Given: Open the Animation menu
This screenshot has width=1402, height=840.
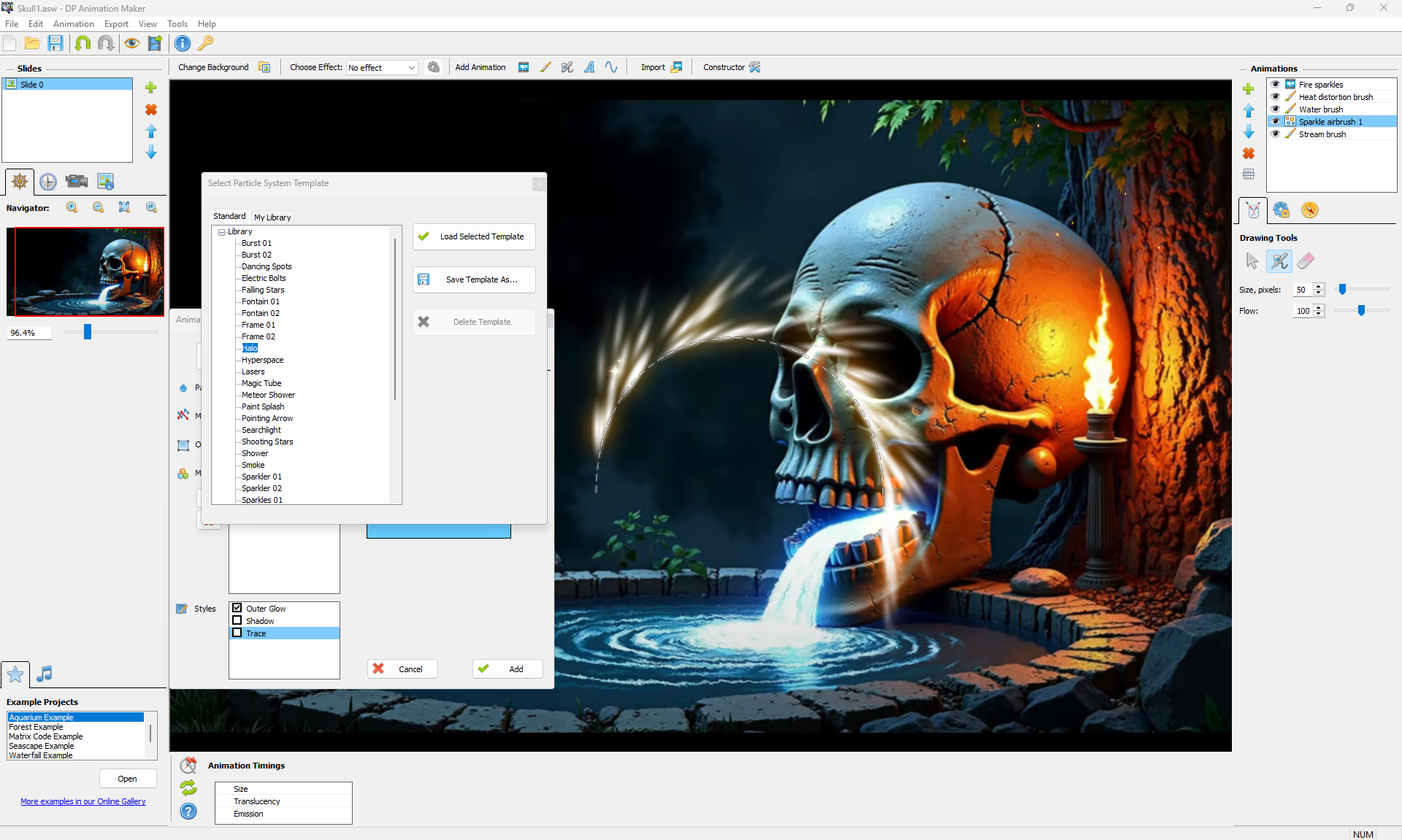Looking at the screenshot, I should [73, 24].
